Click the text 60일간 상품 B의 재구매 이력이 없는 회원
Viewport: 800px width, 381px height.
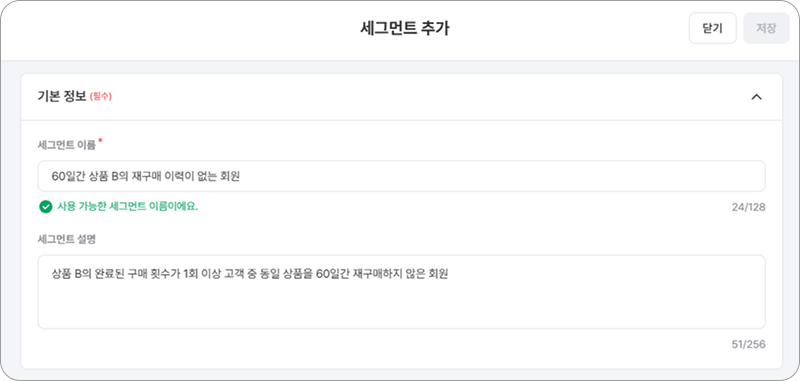(x=145, y=176)
